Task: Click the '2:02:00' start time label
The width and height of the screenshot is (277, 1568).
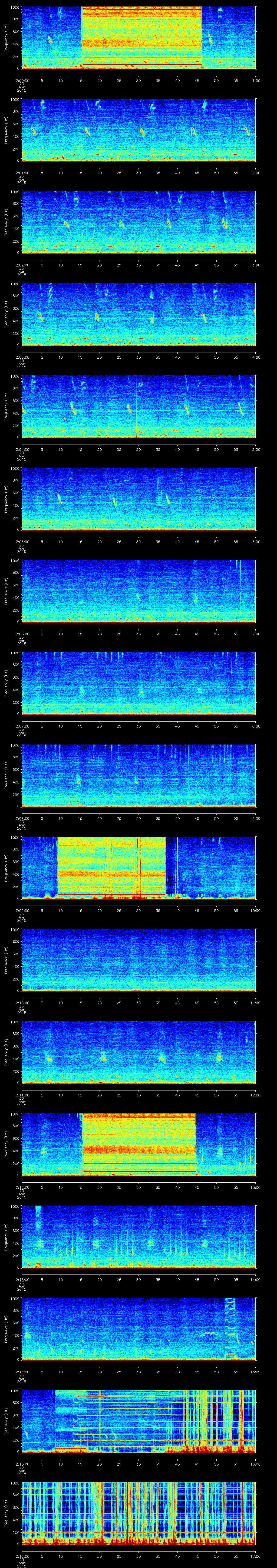Action: (x=22, y=265)
